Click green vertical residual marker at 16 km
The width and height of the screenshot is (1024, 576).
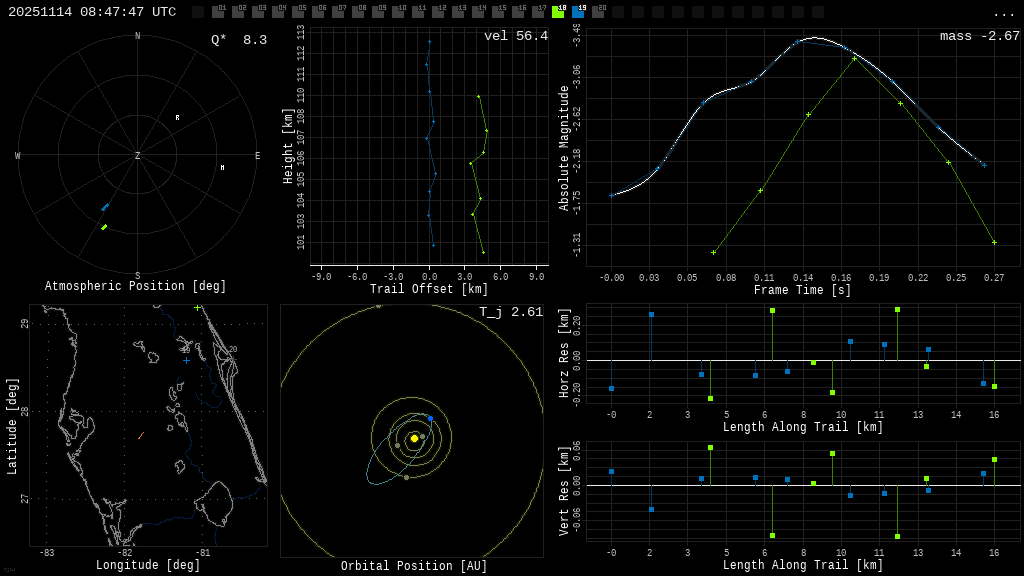pyautogui.click(x=995, y=460)
